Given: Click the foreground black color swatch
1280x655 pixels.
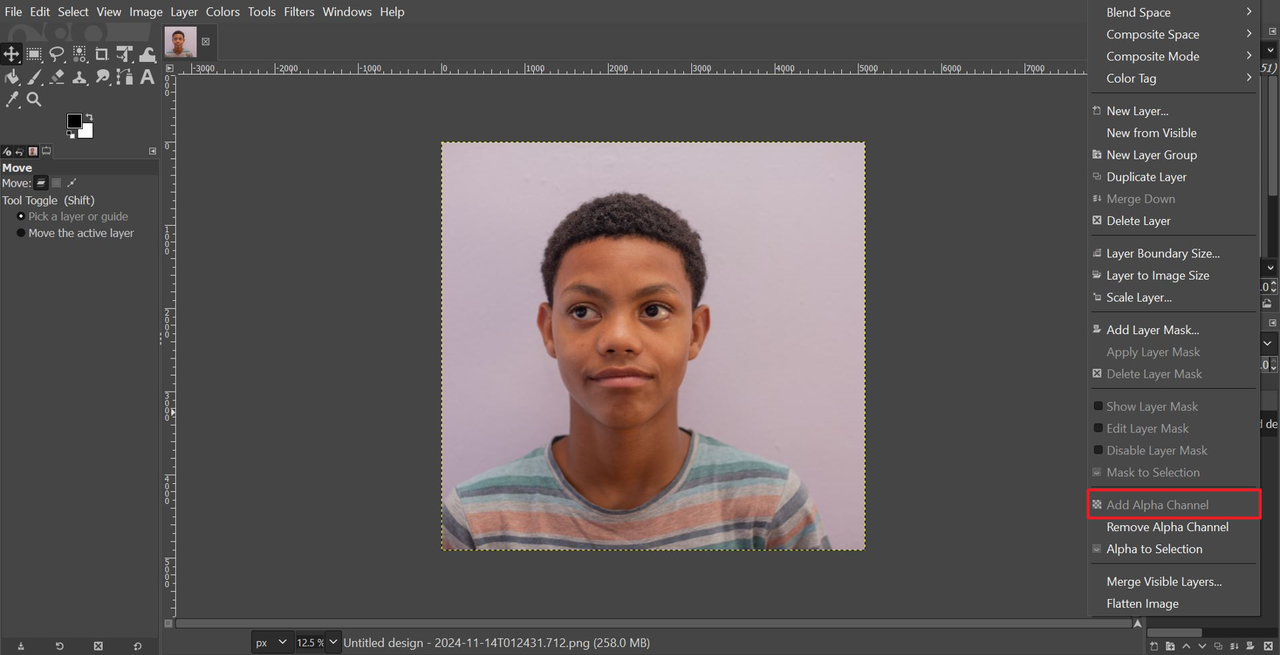Looking at the screenshot, I should pyautogui.click(x=73, y=120).
